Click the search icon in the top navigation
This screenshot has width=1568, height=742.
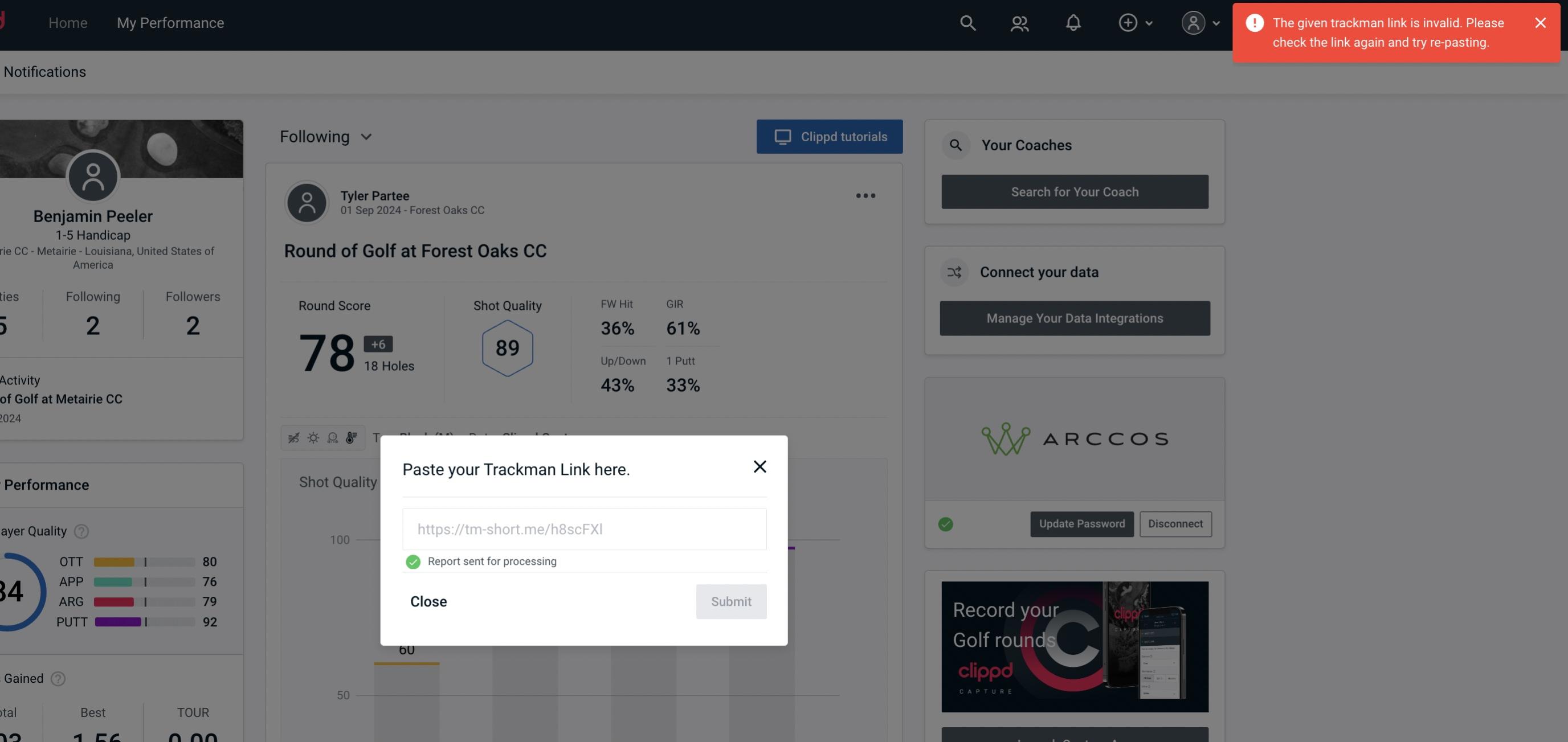point(967,22)
